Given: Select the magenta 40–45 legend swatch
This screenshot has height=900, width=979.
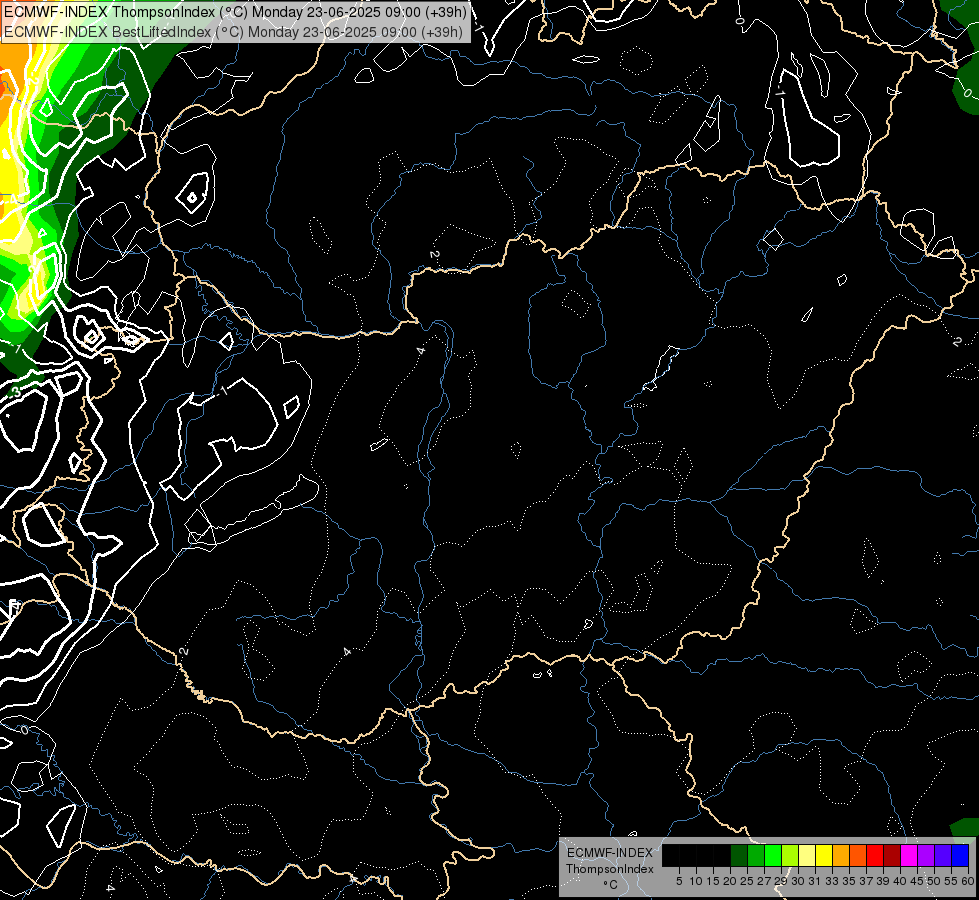Looking at the screenshot, I should click(x=909, y=855).
